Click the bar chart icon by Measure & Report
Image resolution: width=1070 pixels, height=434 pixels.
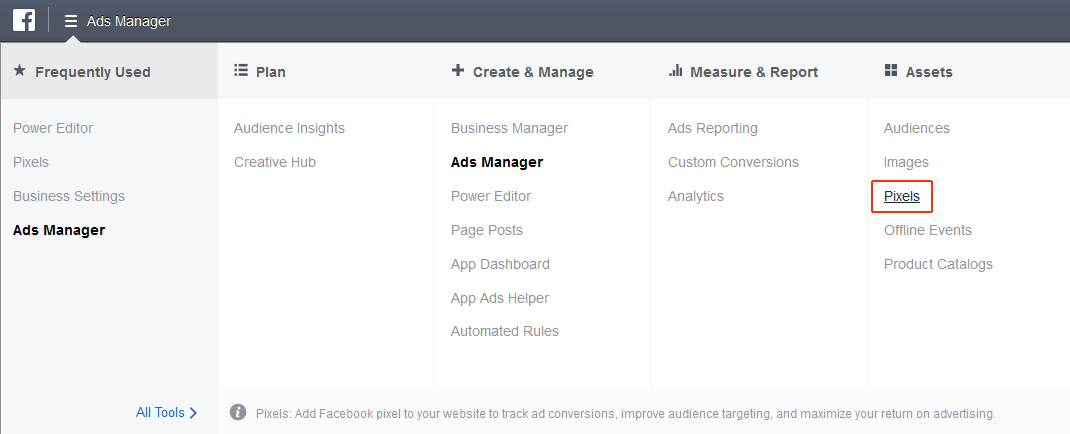click(676, 70)
